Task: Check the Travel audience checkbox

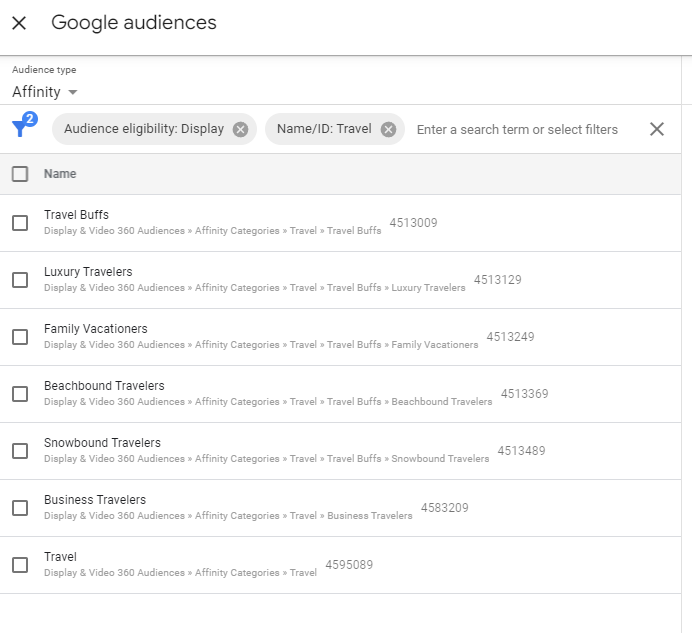Action: coord(20,565)
